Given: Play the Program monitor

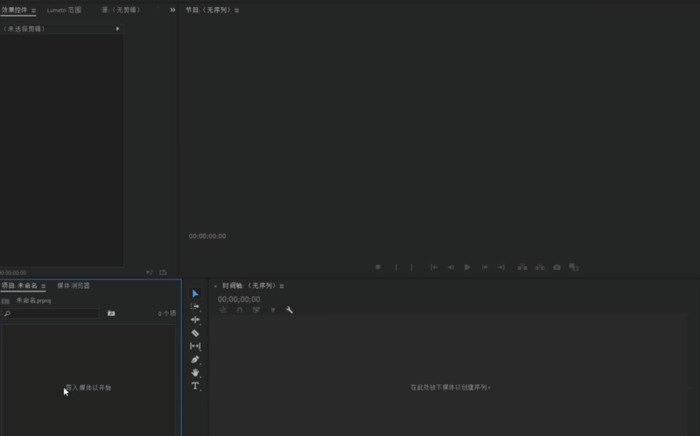Looking at the screenshot, I should [467, 267].
